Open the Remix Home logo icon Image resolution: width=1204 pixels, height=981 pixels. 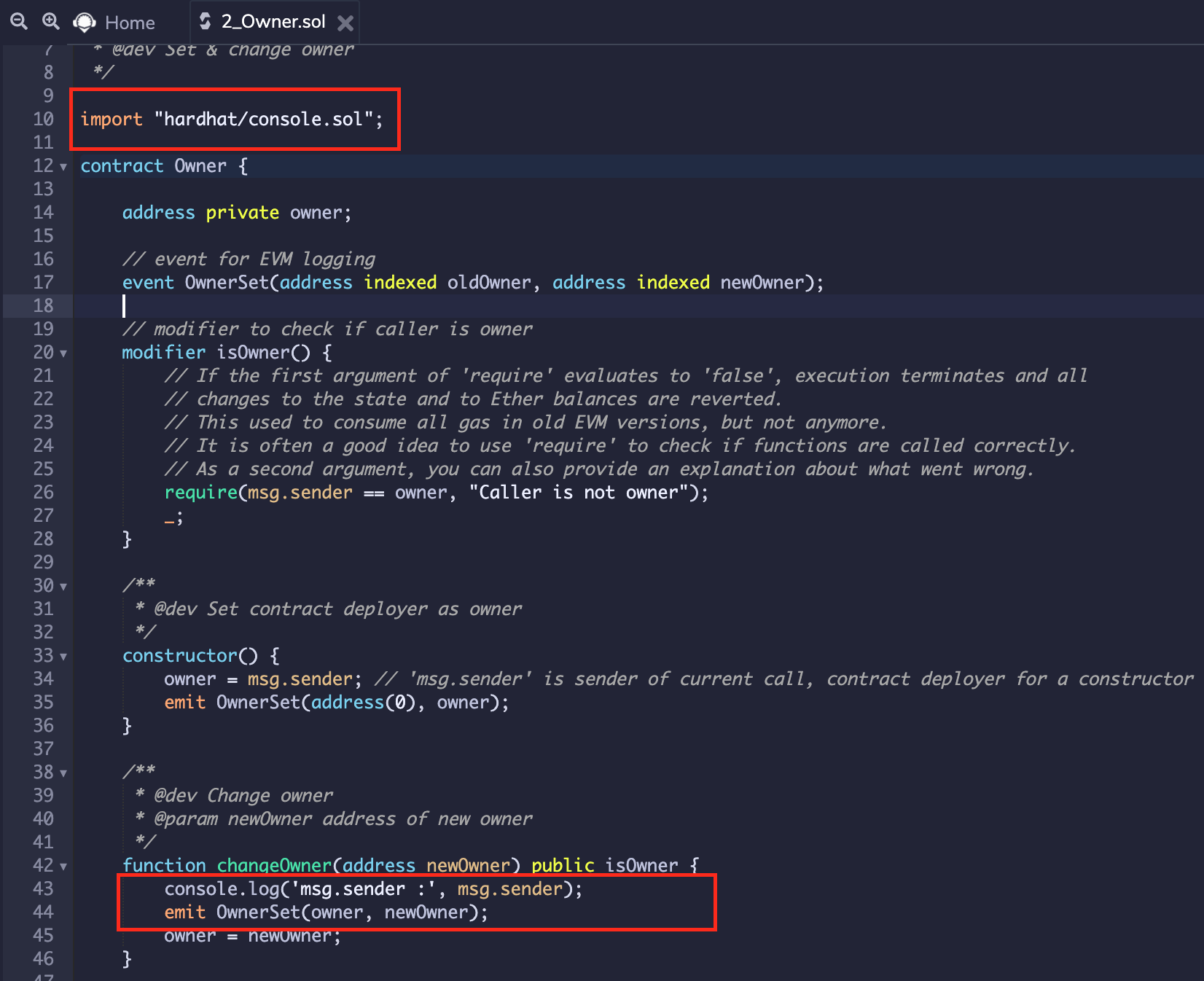85,23
